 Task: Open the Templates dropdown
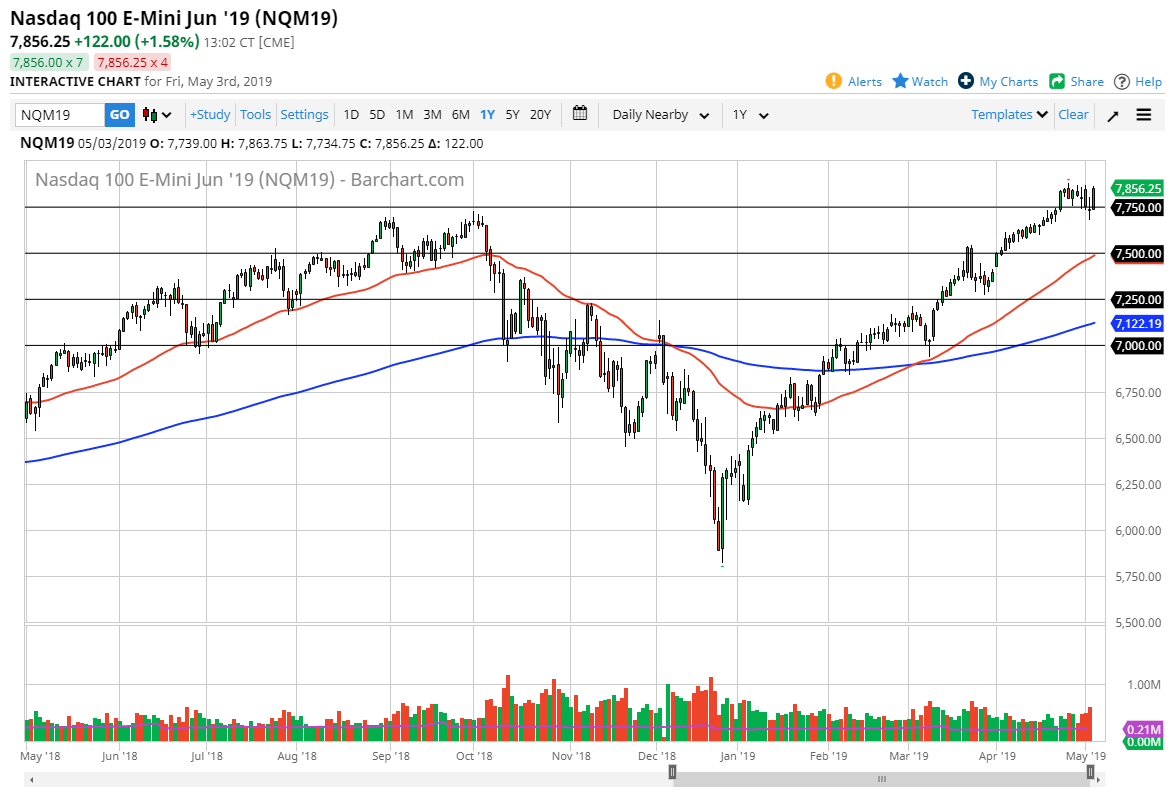1008,115
